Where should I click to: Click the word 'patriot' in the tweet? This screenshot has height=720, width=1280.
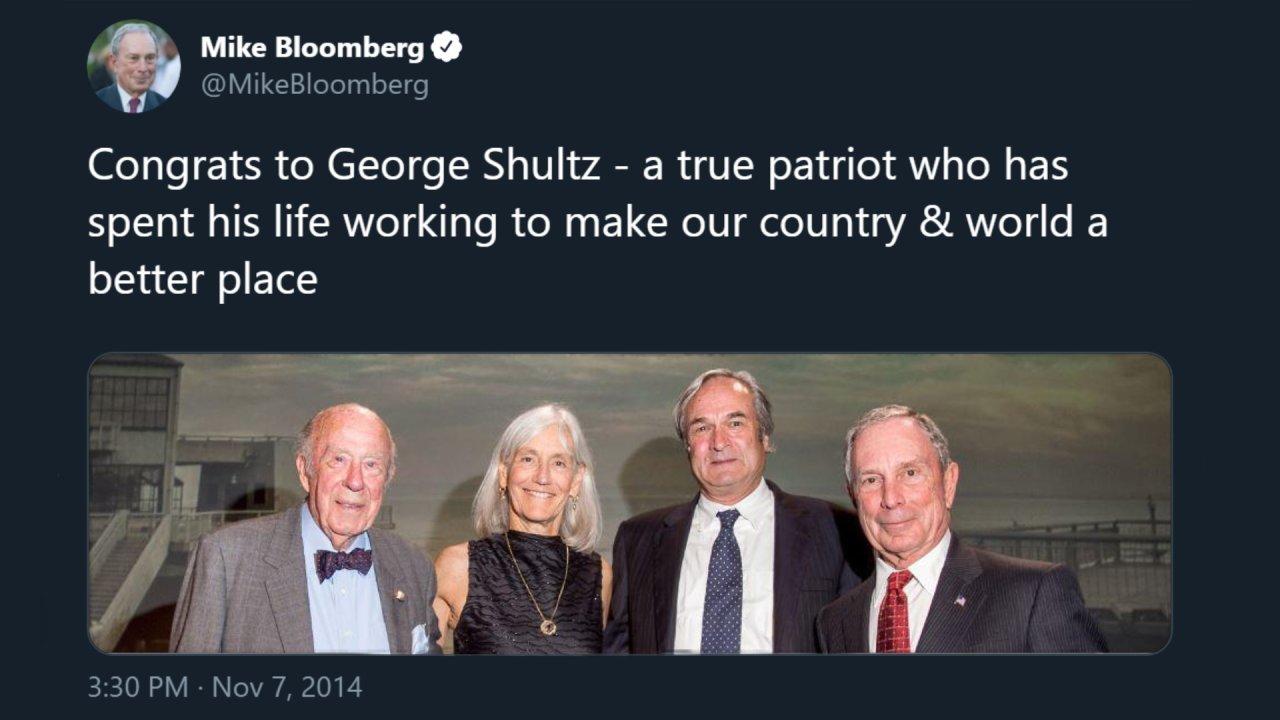(x=836, y=166)
